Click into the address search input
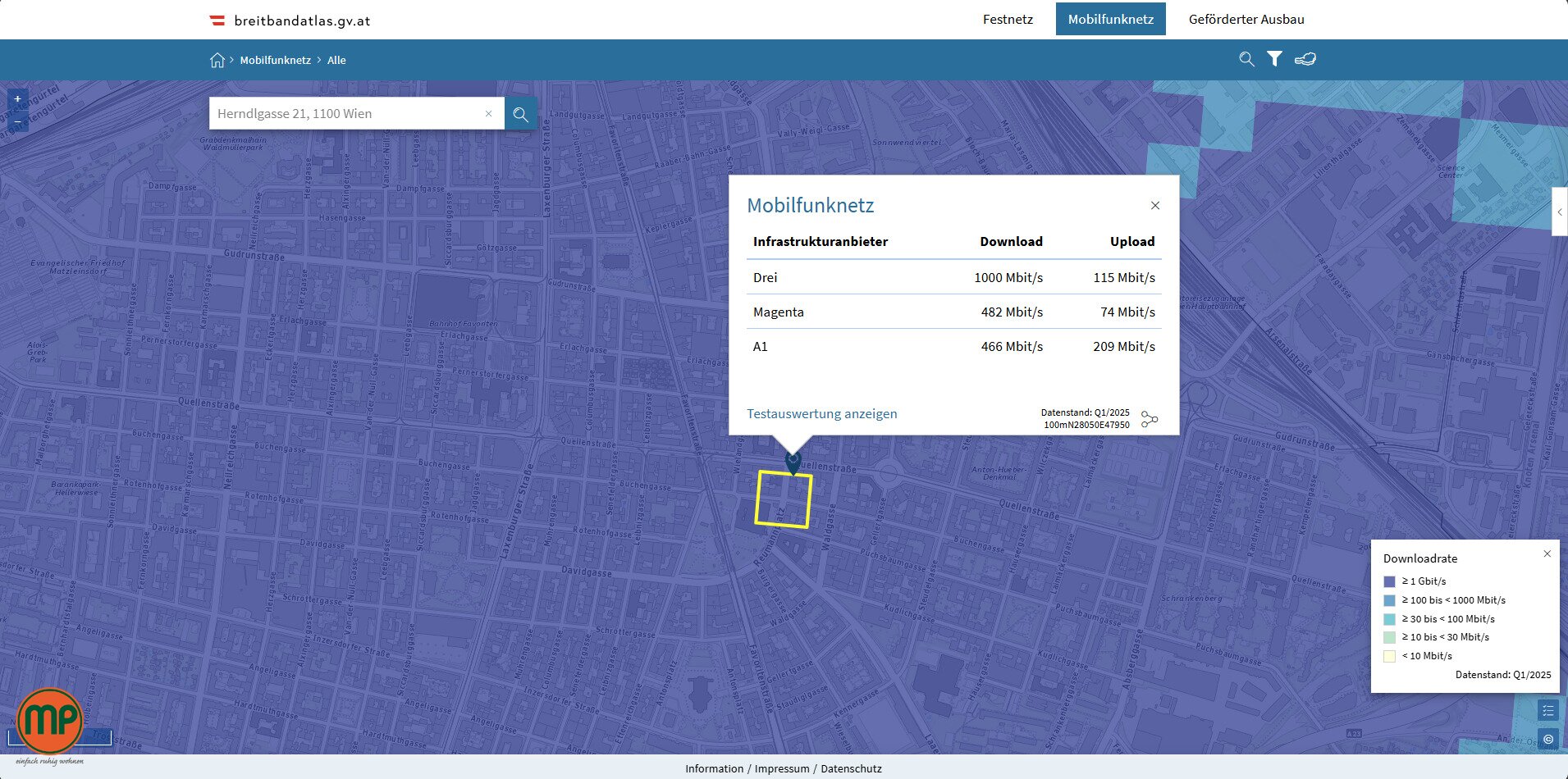This screenshot has width=1568, height=779. click(345, 114)
